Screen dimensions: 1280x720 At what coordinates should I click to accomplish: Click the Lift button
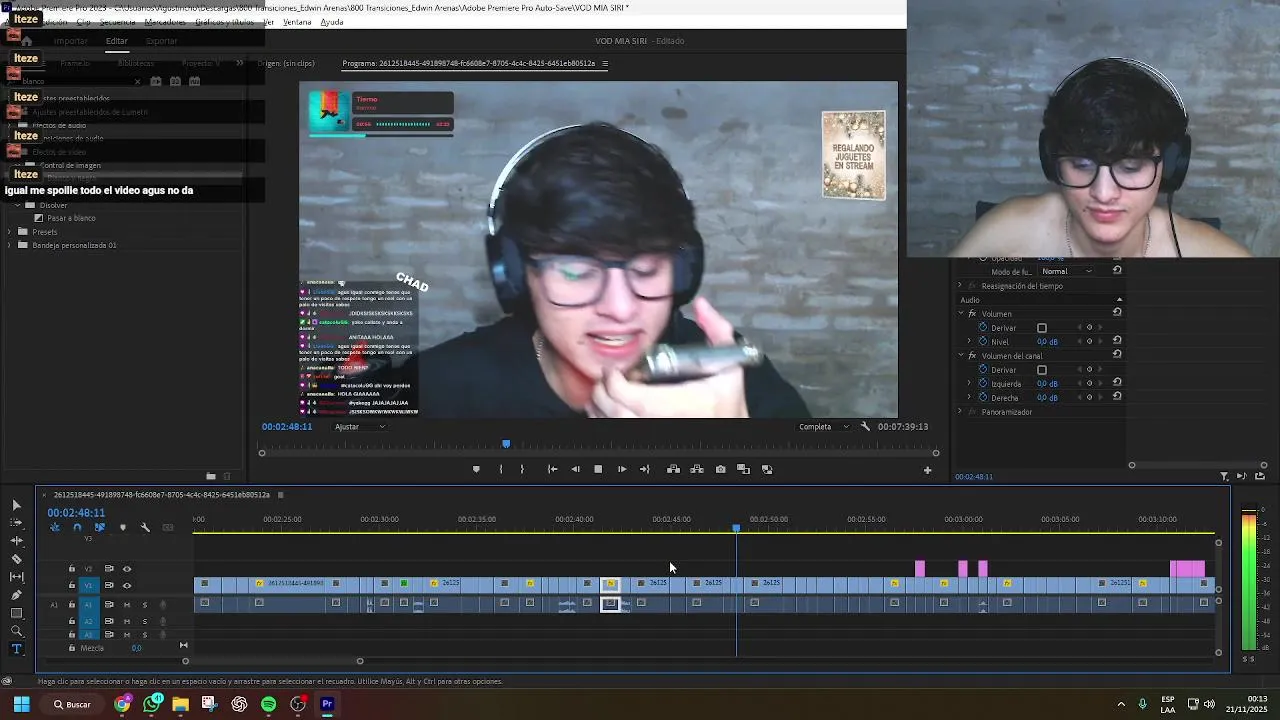point(673,469)
